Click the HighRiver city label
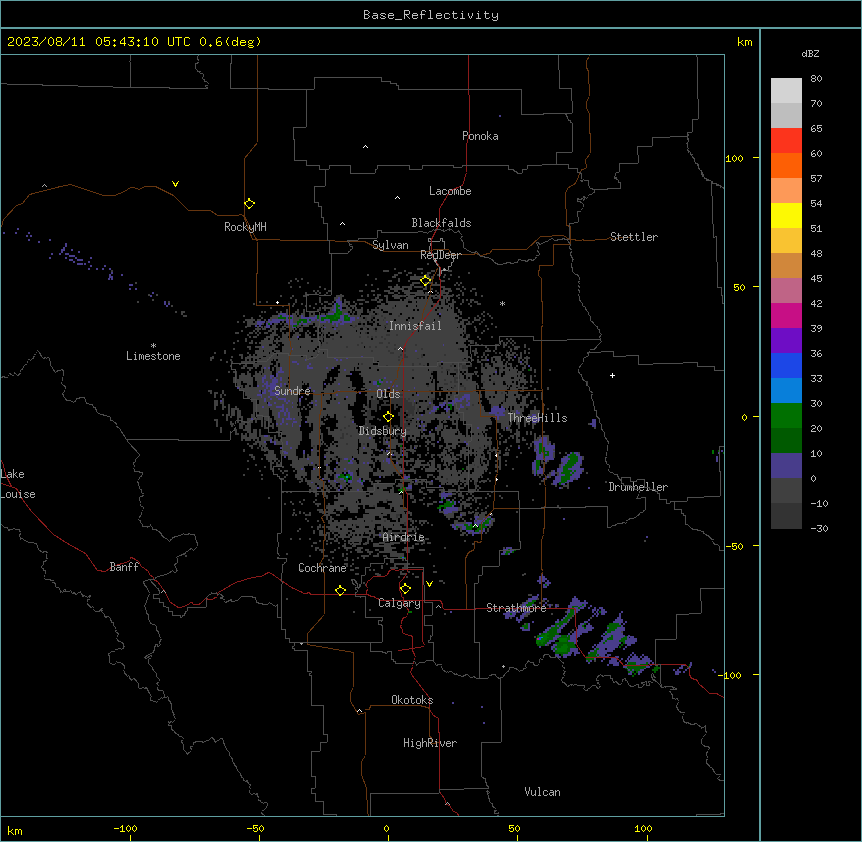The height and width of the screenshot is (842, 862). (x=430, y=743)
